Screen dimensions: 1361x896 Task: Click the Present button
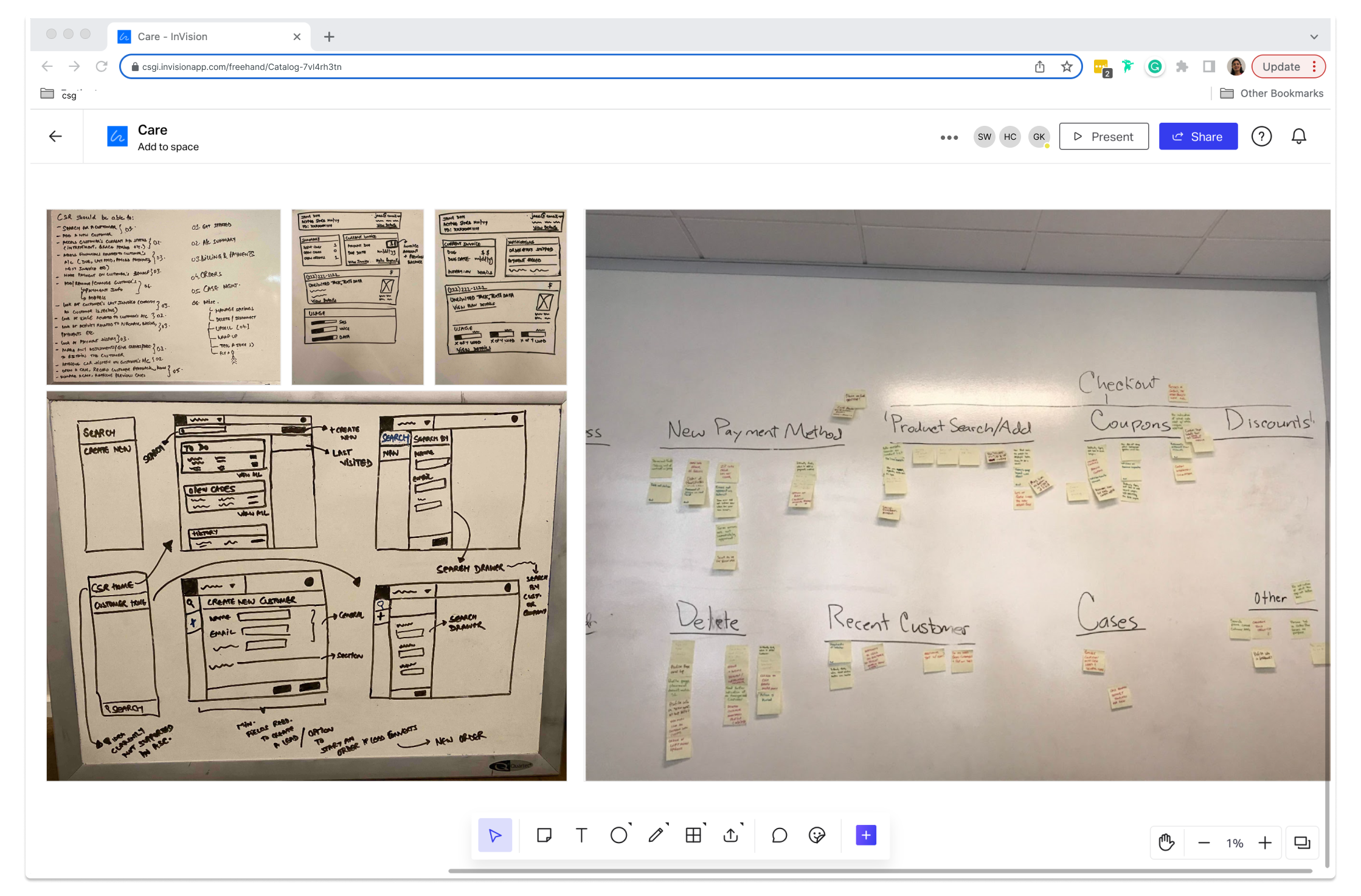pyautogui.click(x=1104, y=137)
